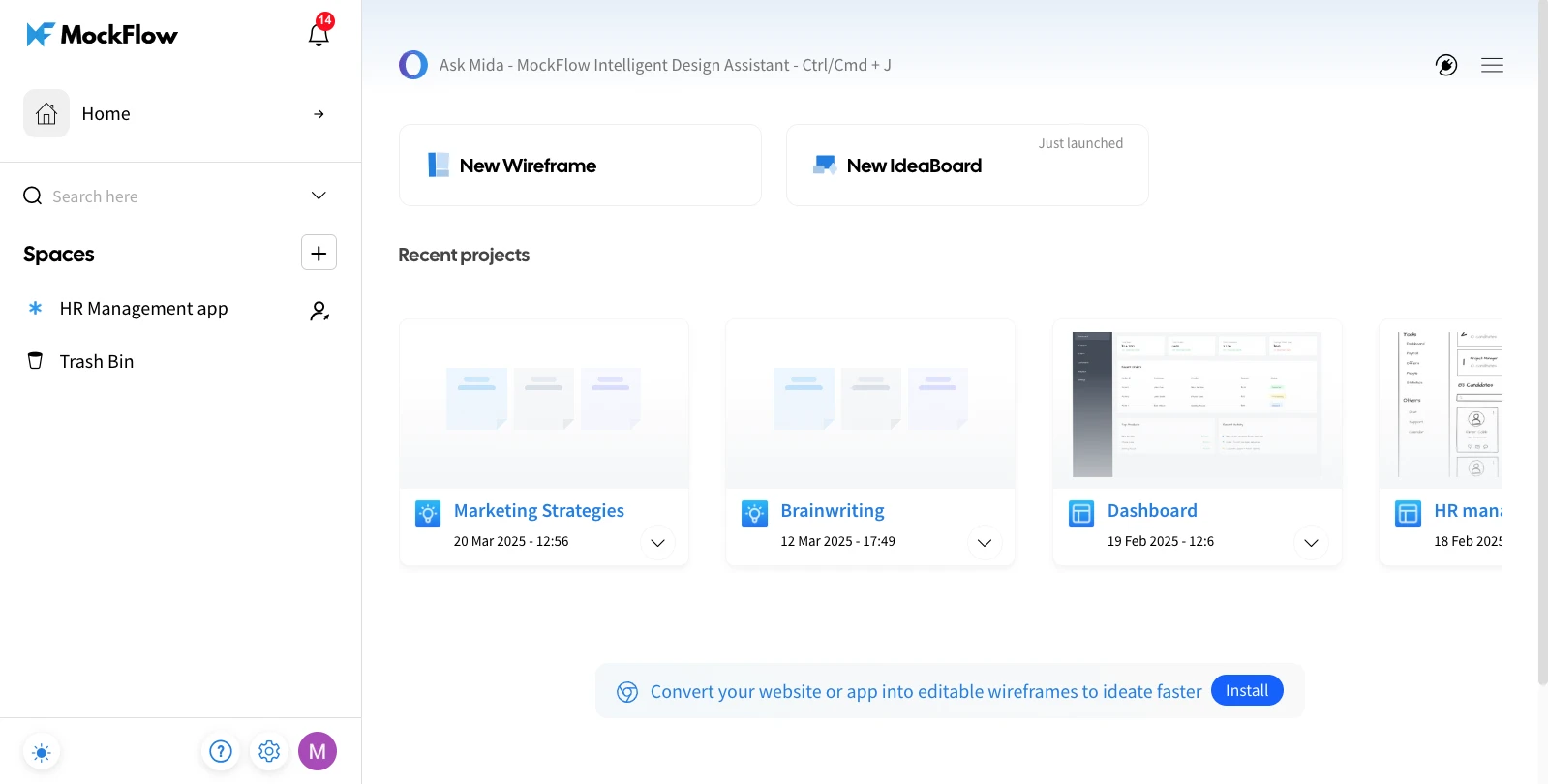Expand Marketing Strategies project options
This screenshot has height=784, width=1548.
pyautogui.click(x=657, y=543)
